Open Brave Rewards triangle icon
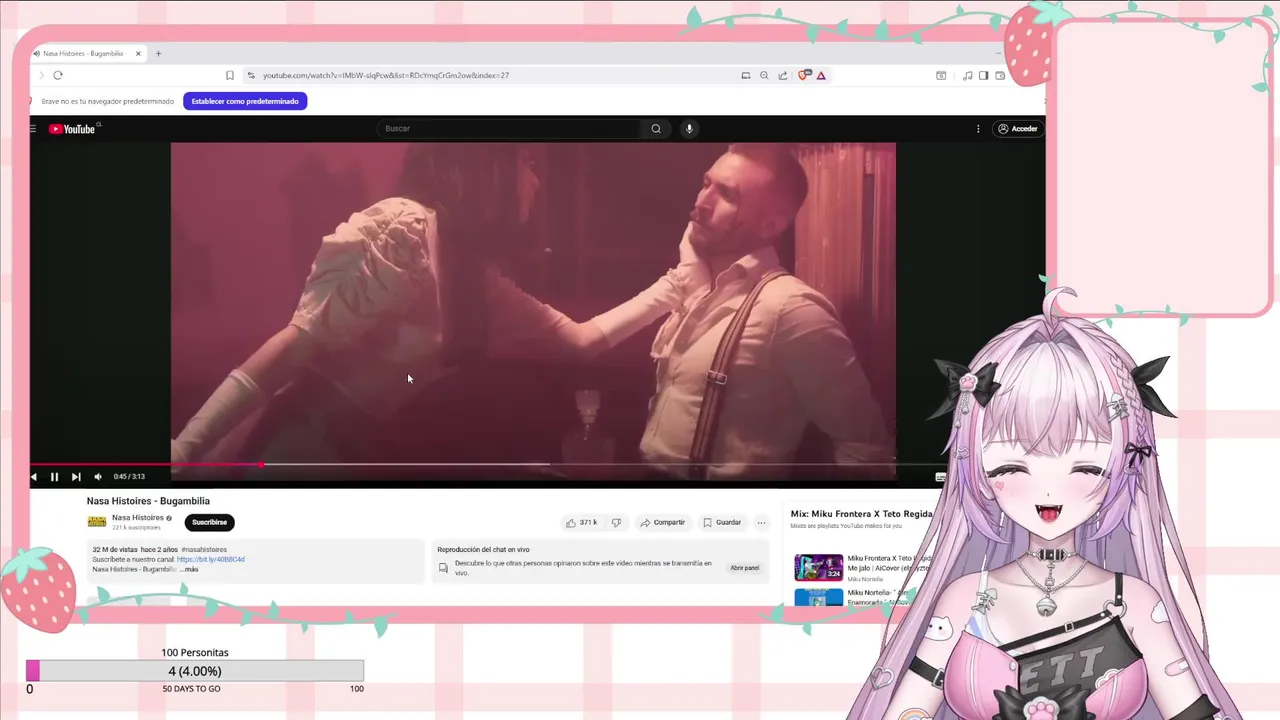Screen dimensions: 1280x720 [821, 75]
